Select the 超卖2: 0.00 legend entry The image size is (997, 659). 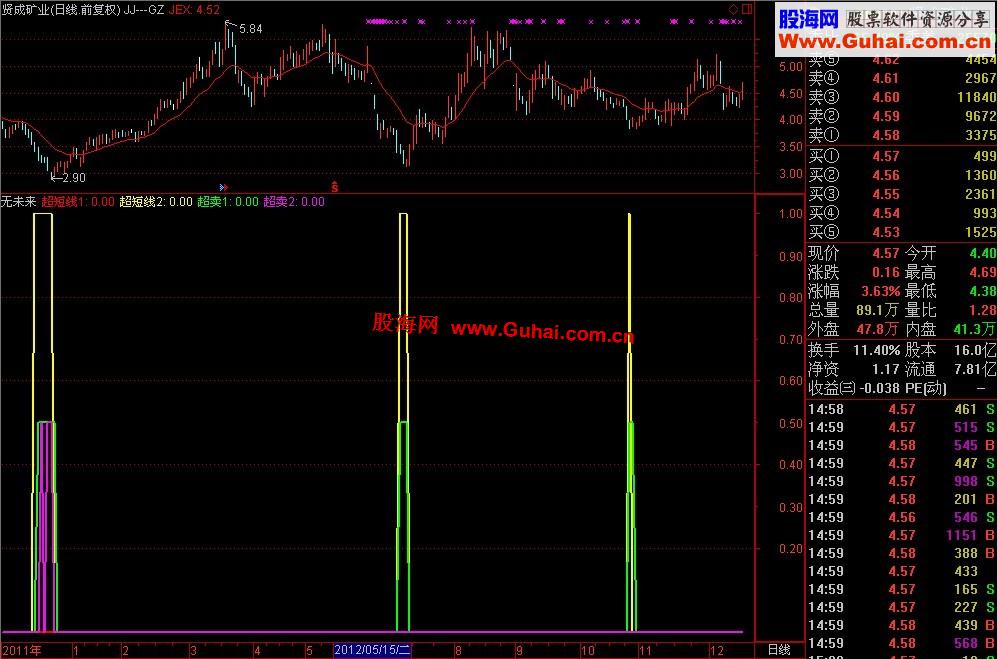(294, 202)
